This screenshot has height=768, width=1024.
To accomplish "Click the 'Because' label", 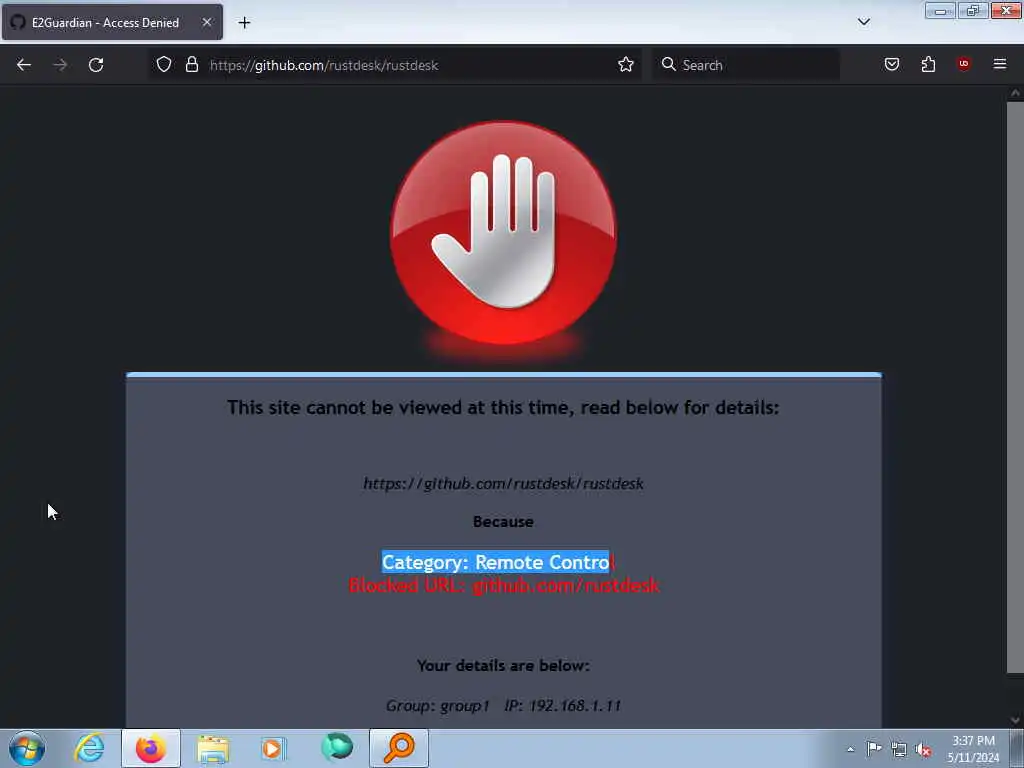I will (x=504, y=522).
